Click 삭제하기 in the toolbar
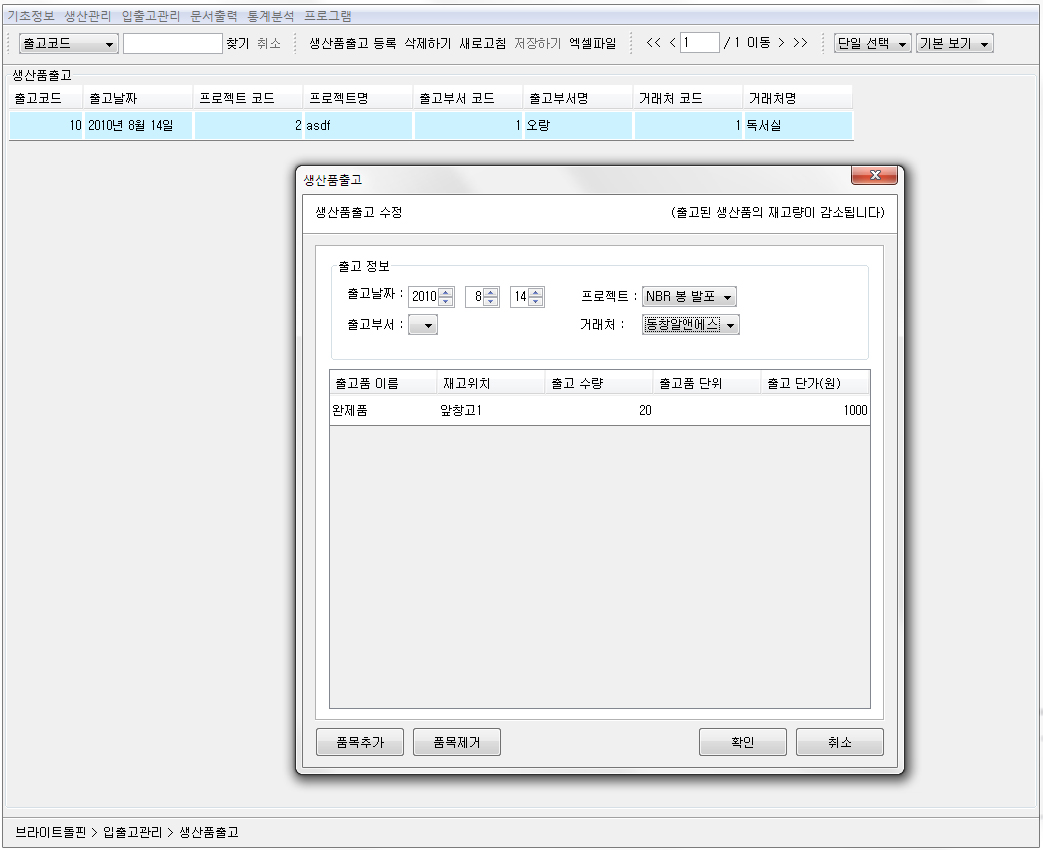 point(427,44)
